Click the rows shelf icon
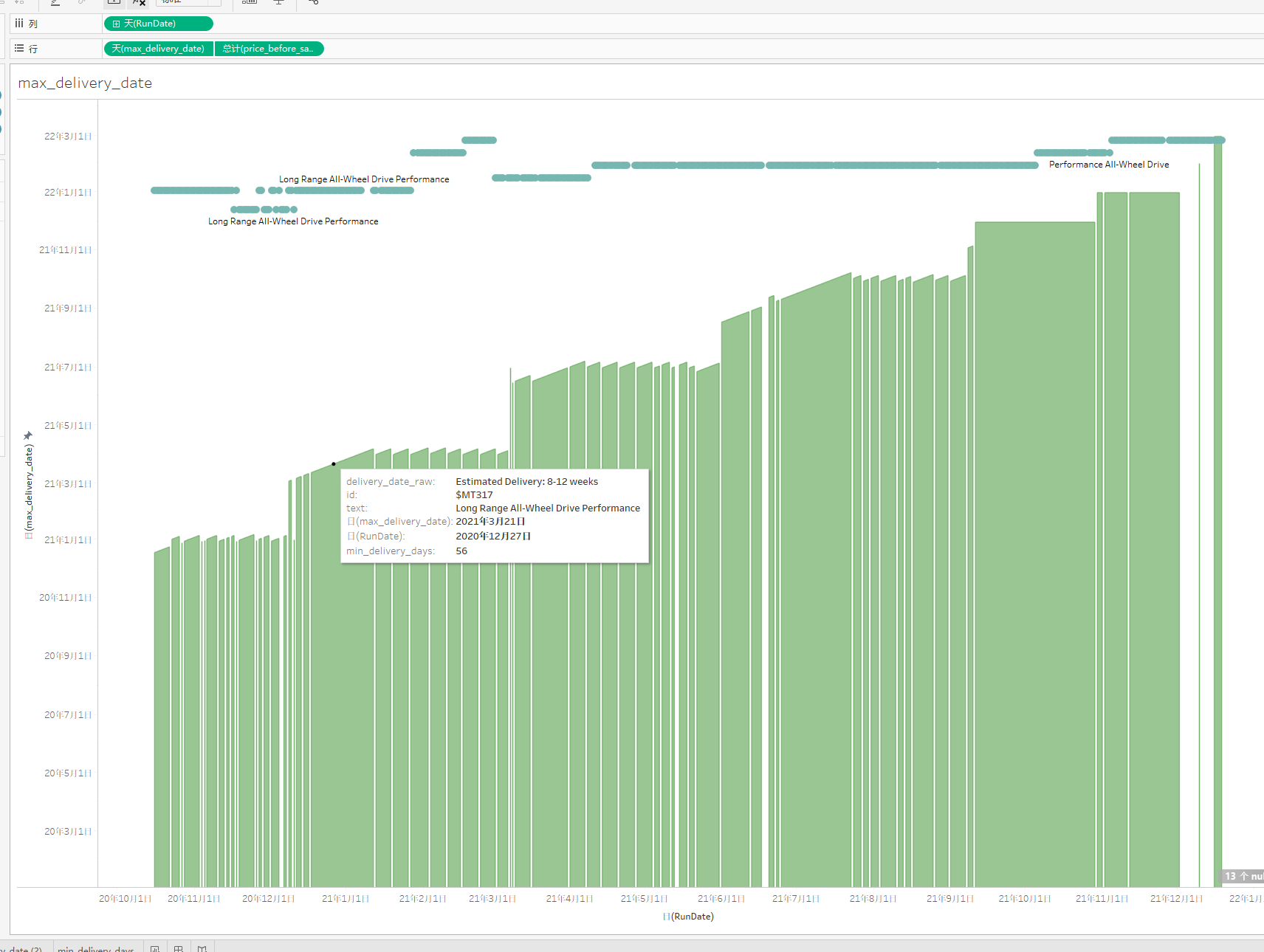This screenshot has height=952, width=1264. 19,49
